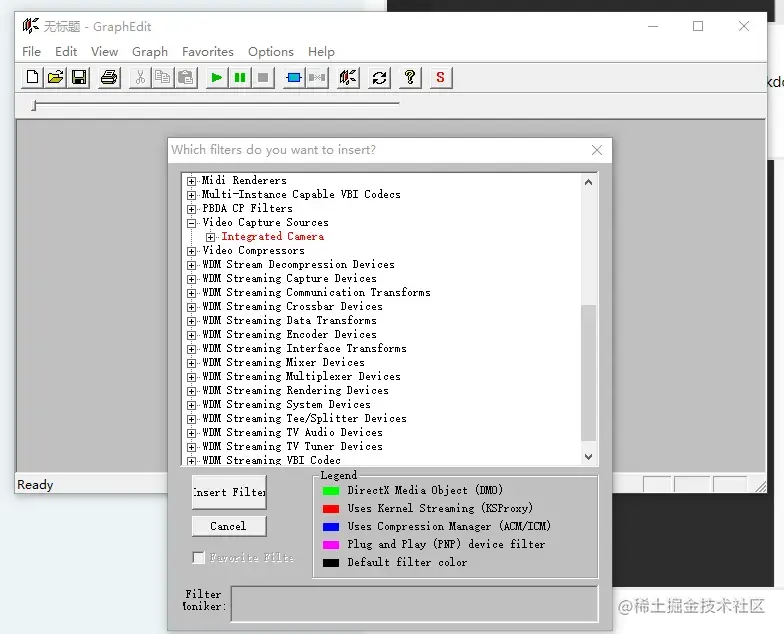The width and height of the screenshot is (784, 634).
Task: Toggle the Favorite Filter checkbox
Action: [x=198, y=557]
